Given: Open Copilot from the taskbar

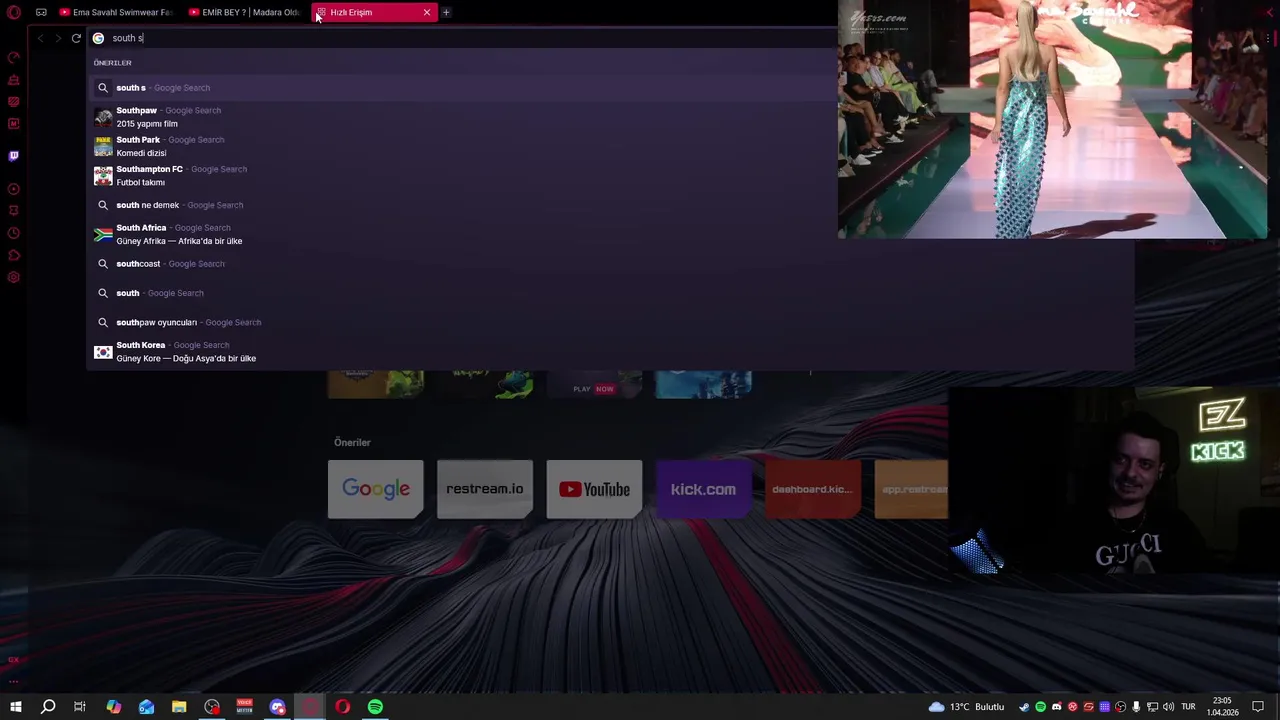Looking at the screenshot, I should pos(113,707).
